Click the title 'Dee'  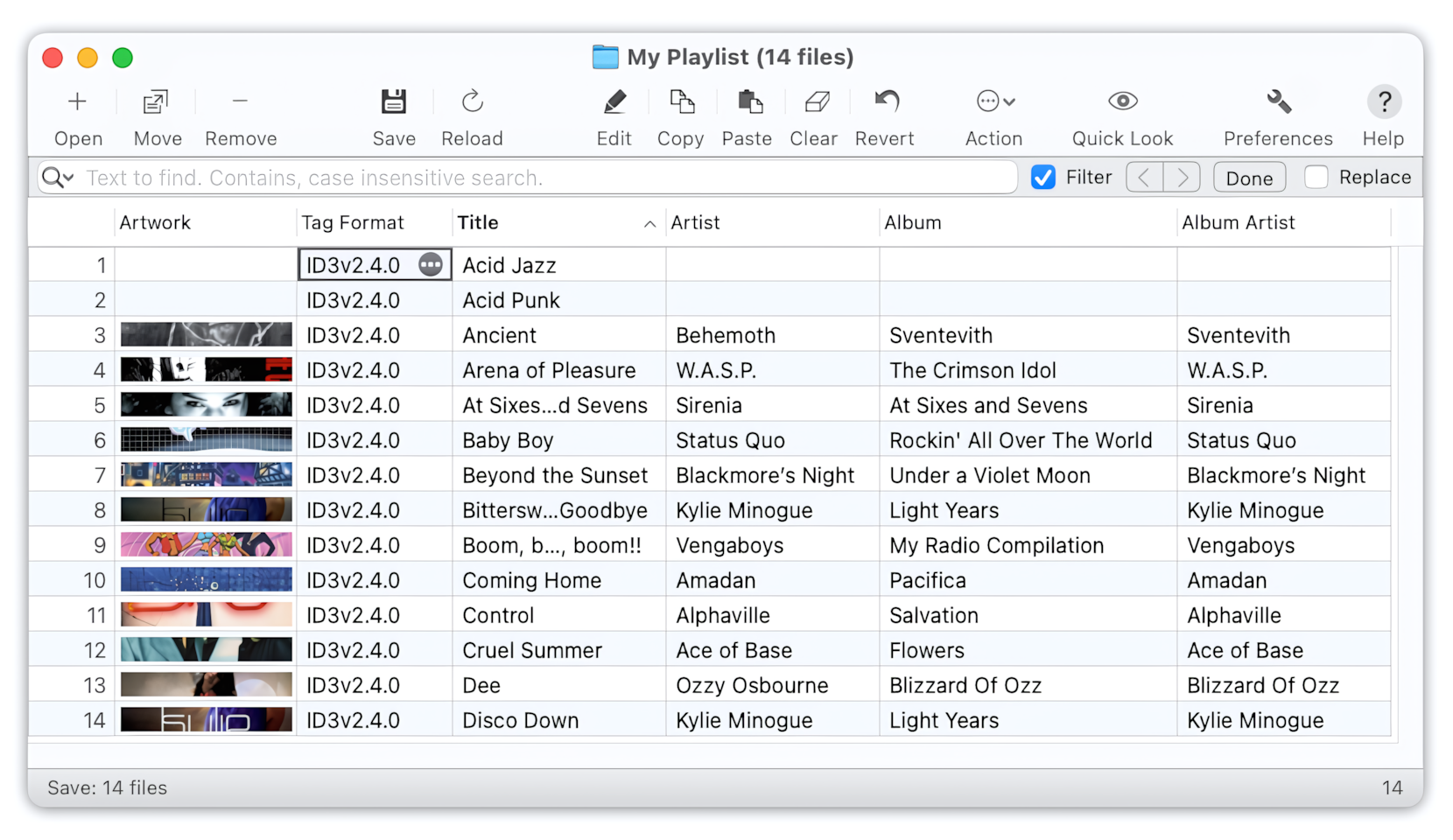[481, 685]
